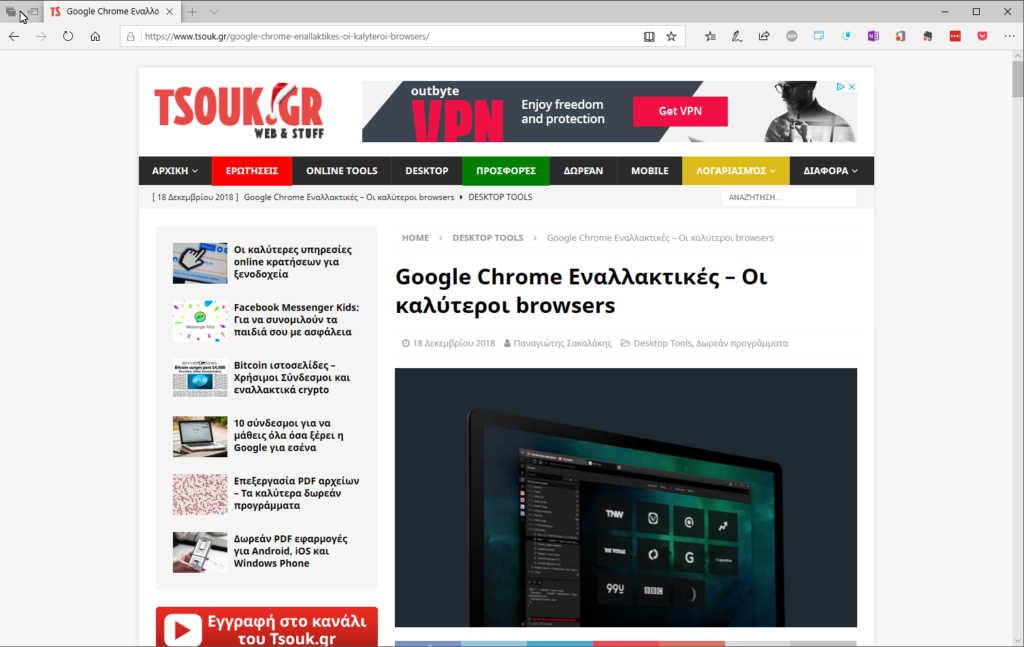Refresh the current page
Viewport: 1024px width, 647px height.
(x=68, y=37)
